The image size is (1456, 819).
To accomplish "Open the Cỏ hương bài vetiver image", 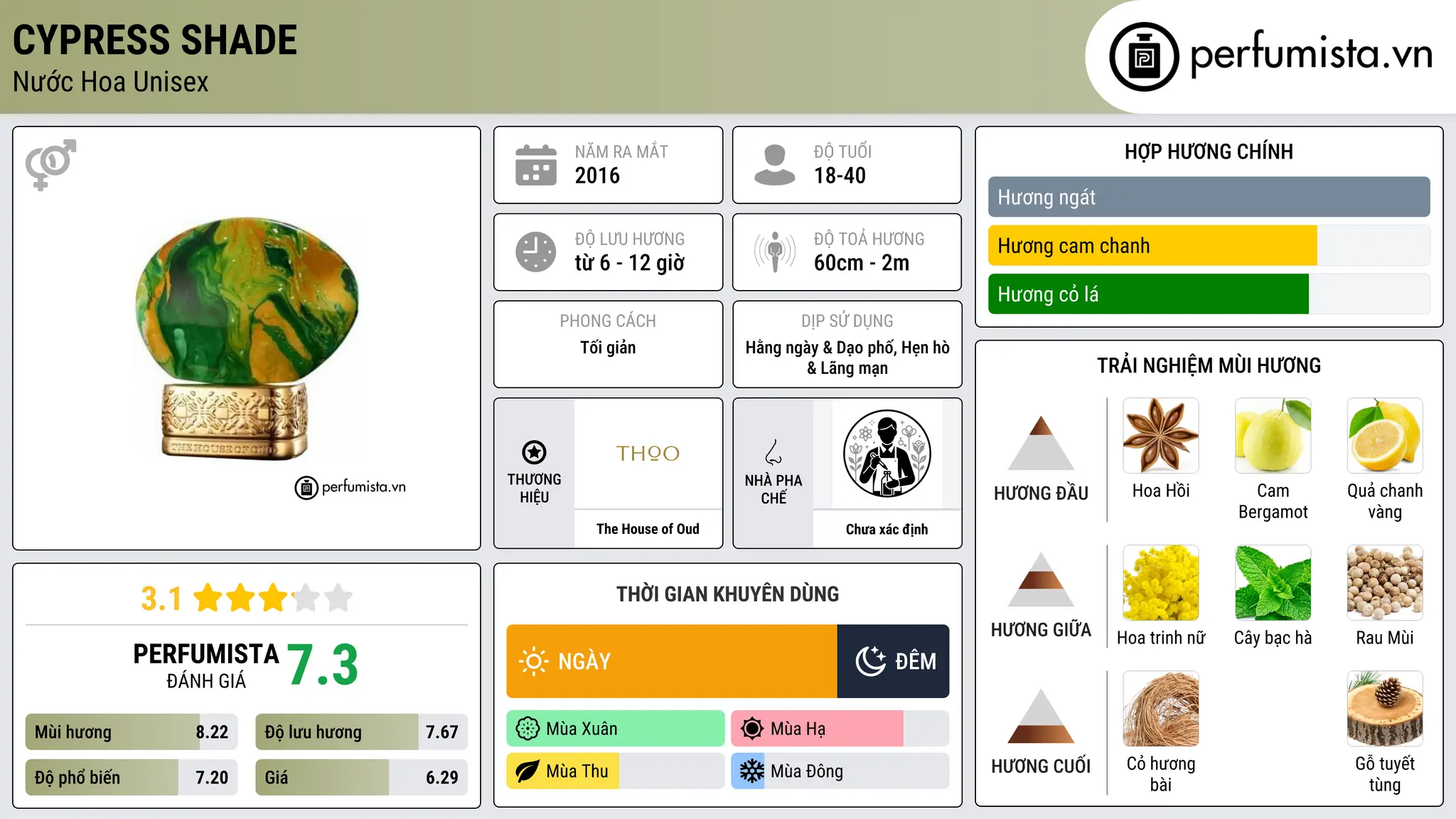I will click(x=1161, y=709).
